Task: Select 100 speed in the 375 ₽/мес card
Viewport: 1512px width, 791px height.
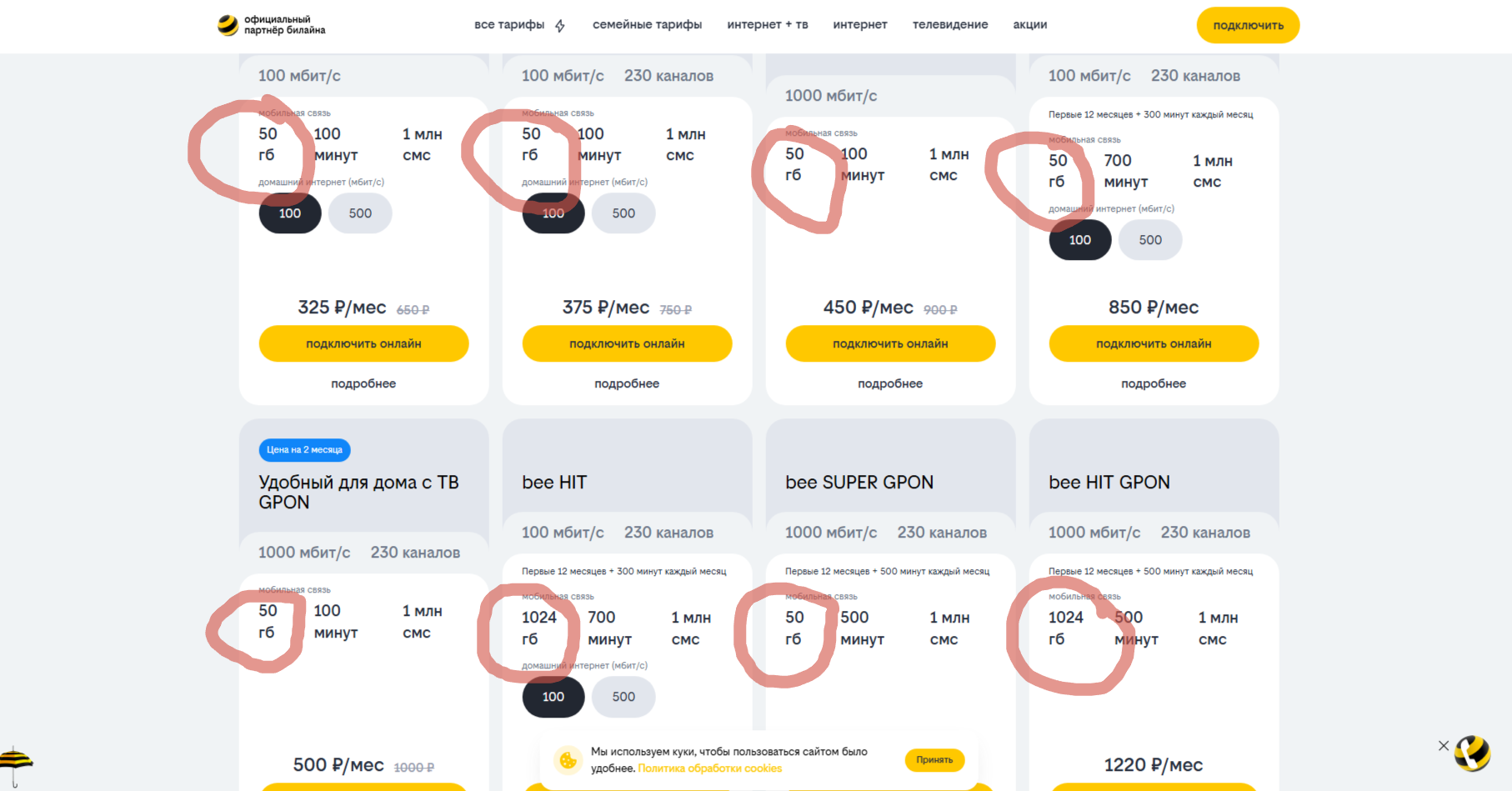Action: point(553,213)
